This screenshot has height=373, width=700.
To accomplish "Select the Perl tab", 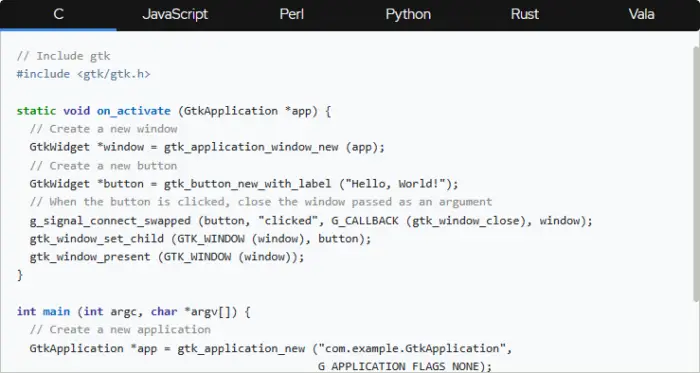I will pos(292,15).
